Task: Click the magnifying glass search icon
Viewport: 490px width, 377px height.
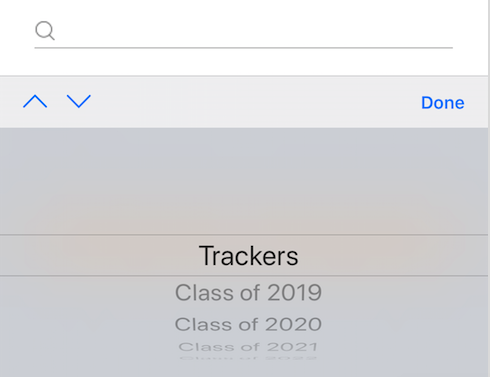Action: pyautogui.click(x=45, y=31)
